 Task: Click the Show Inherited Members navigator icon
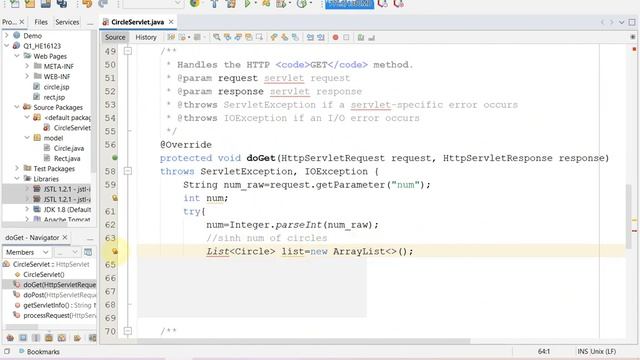coord(10,338)
